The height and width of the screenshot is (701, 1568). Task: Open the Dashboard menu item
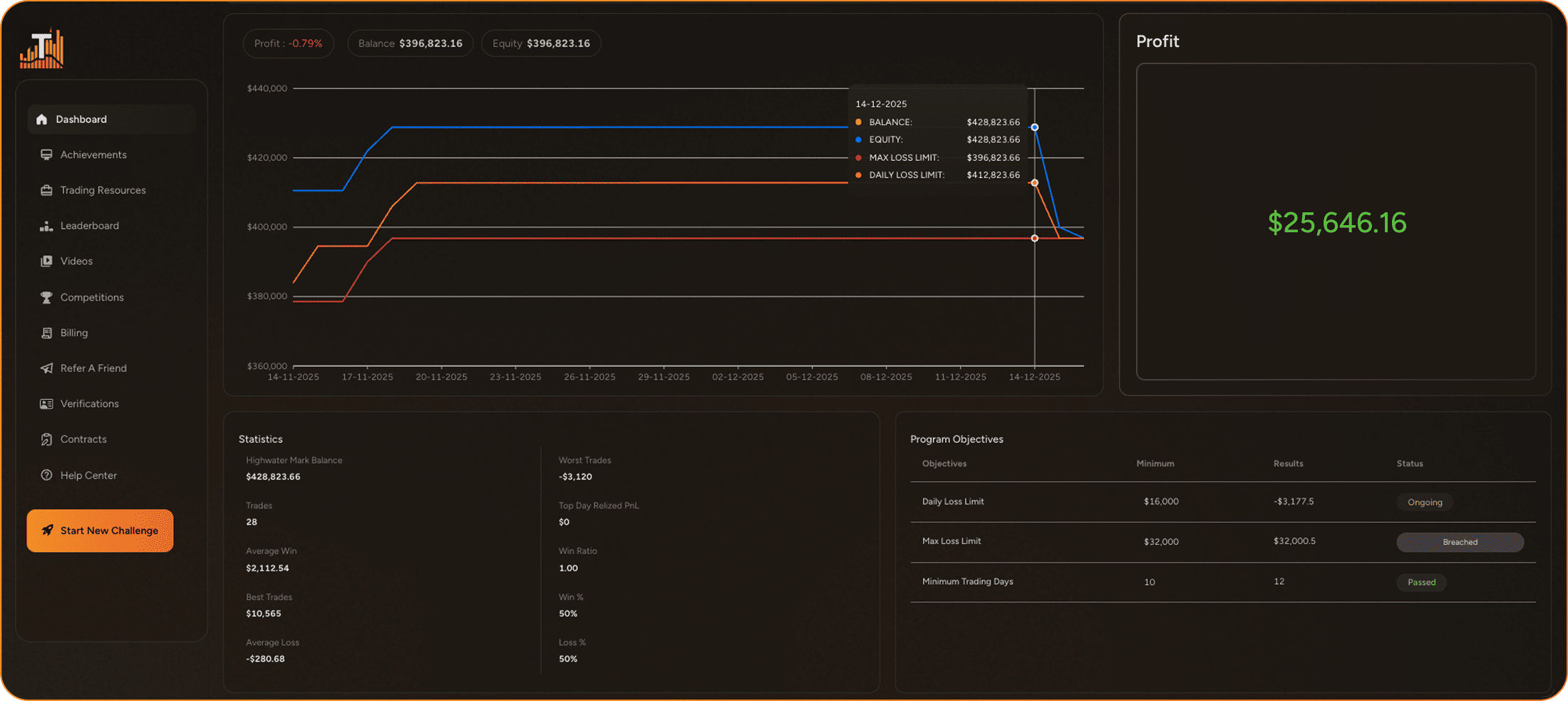(111, 119)
